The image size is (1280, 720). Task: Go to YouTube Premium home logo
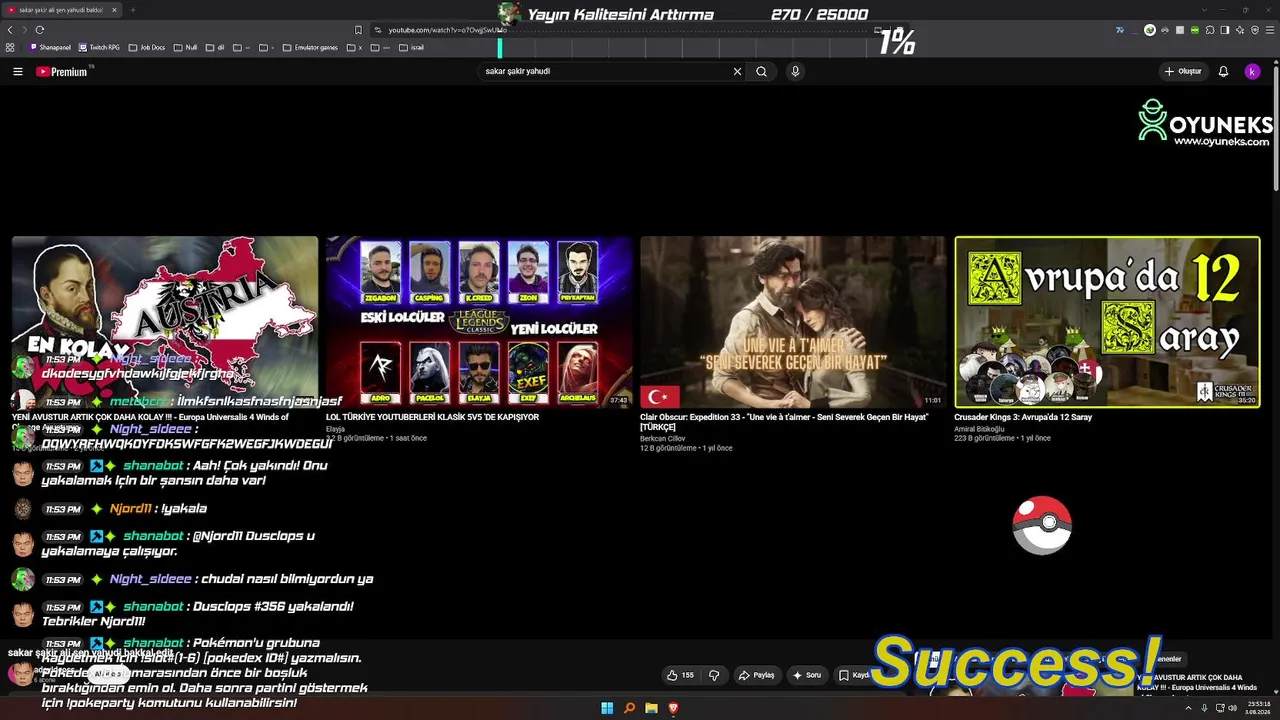pyautogui.click(x=62, y=72)
